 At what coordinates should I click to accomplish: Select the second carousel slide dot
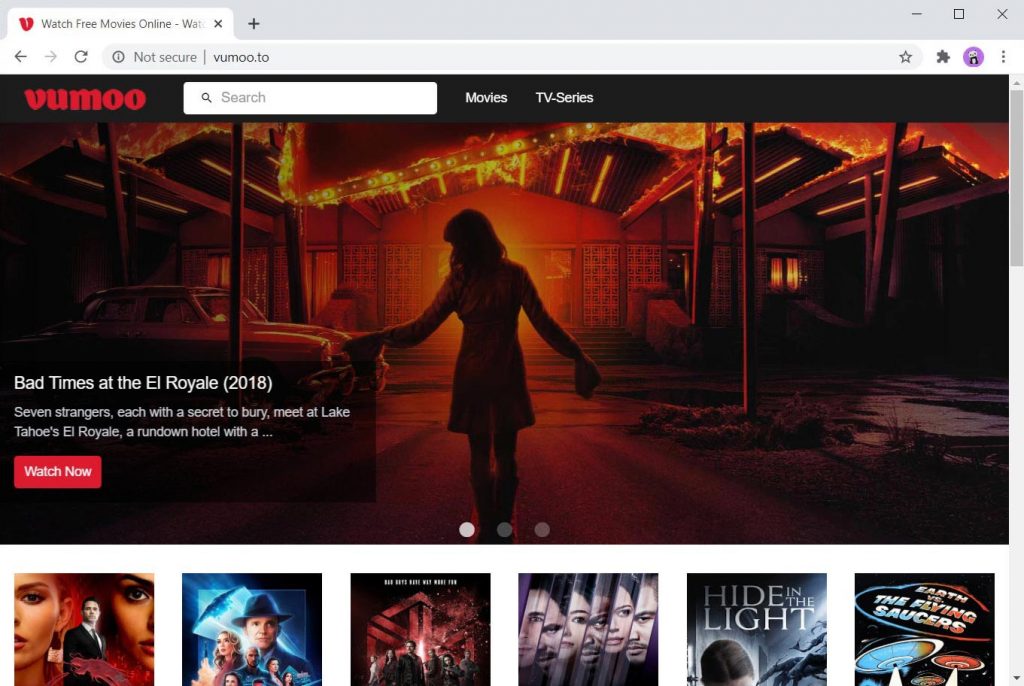504,529
